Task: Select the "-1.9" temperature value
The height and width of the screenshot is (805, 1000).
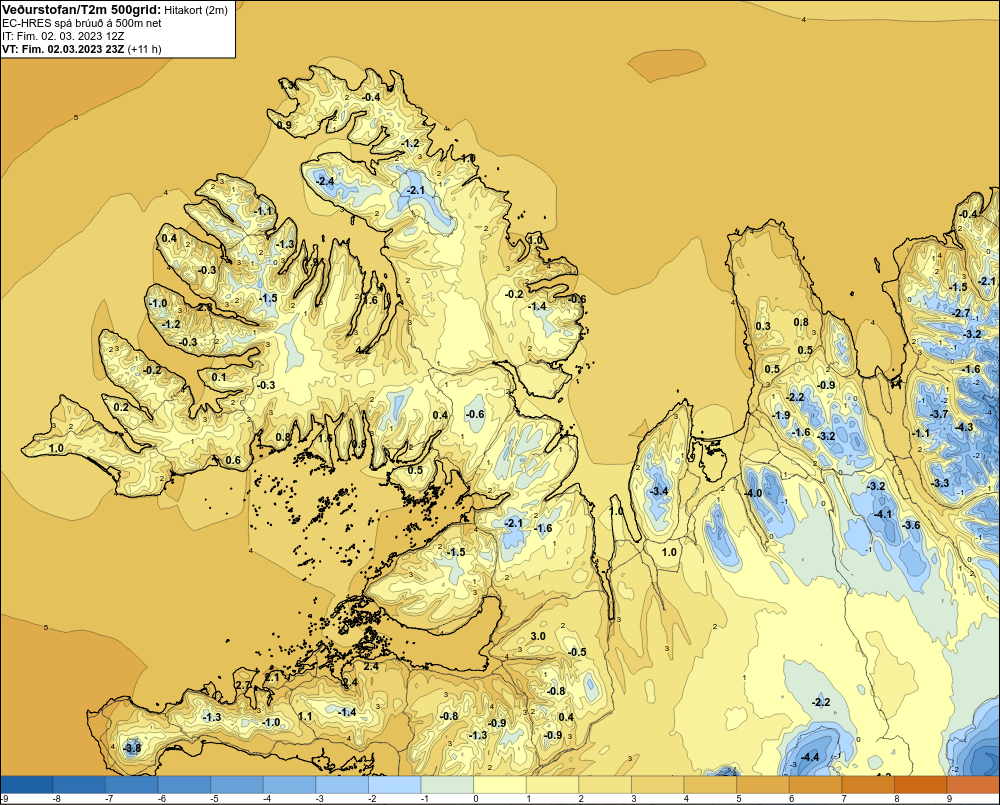Action: [x=781, y=415]
